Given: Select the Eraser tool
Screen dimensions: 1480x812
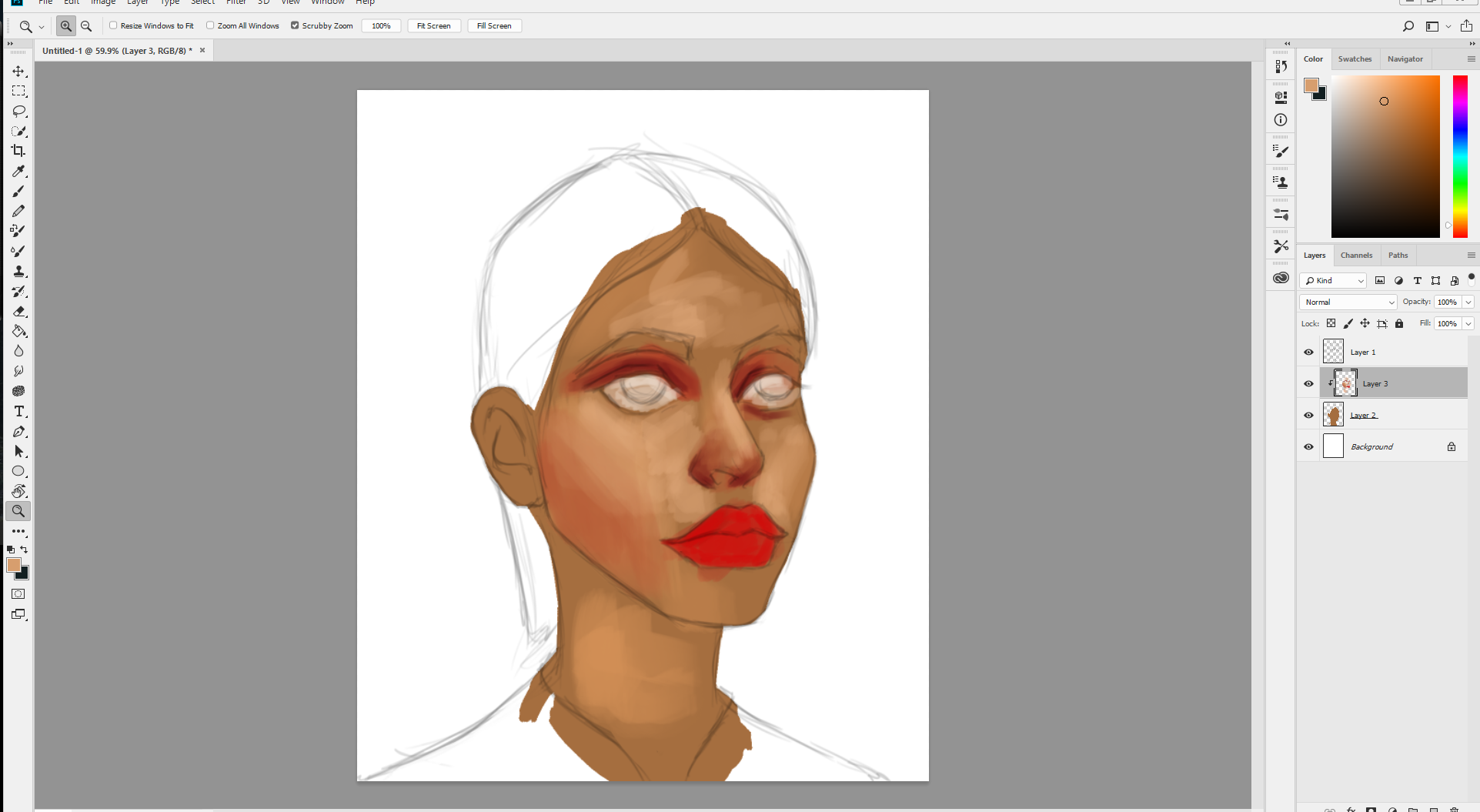Looking at the screenshot, I should 18,311.
